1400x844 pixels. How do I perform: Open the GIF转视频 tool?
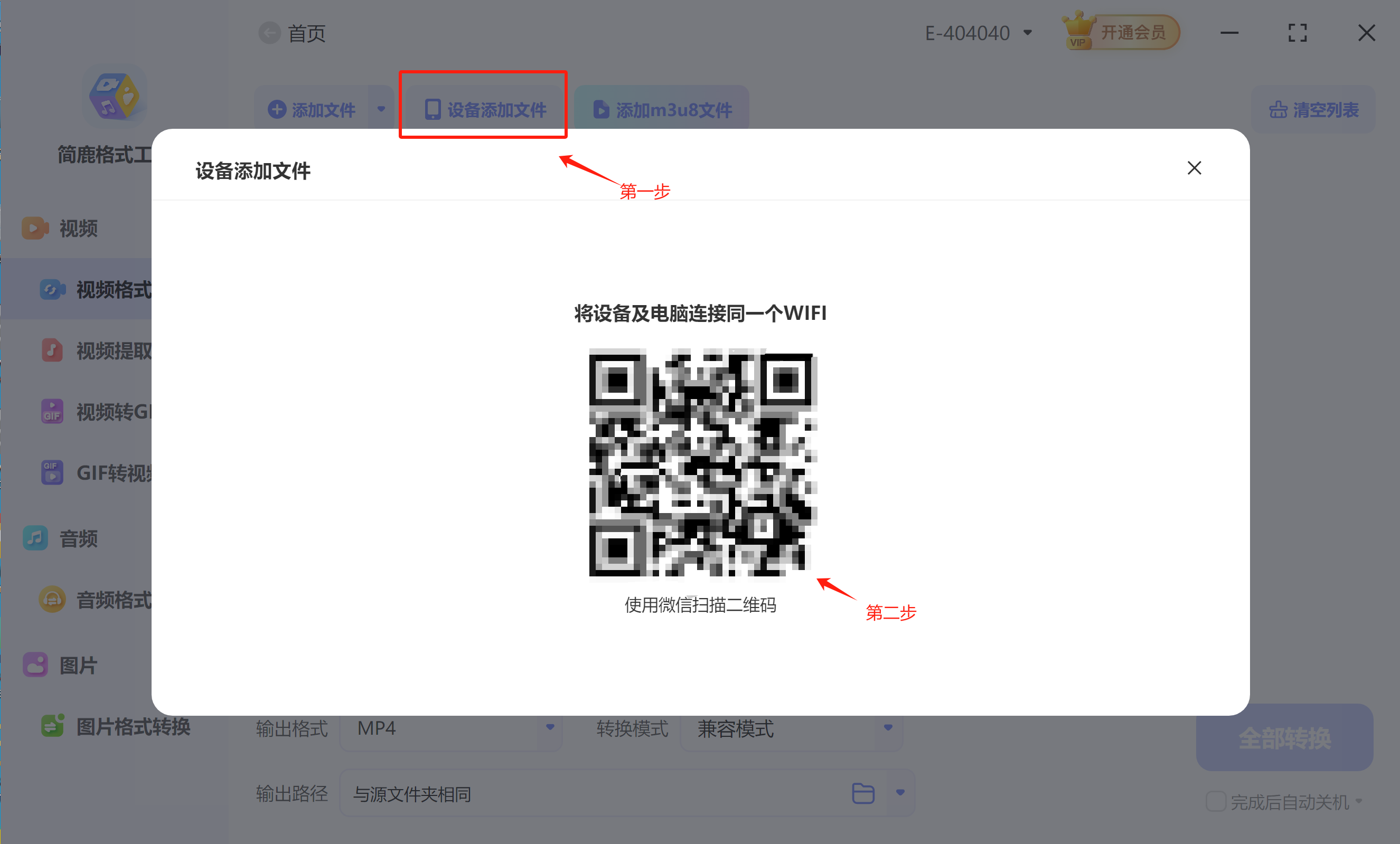[x=52, y=472]
